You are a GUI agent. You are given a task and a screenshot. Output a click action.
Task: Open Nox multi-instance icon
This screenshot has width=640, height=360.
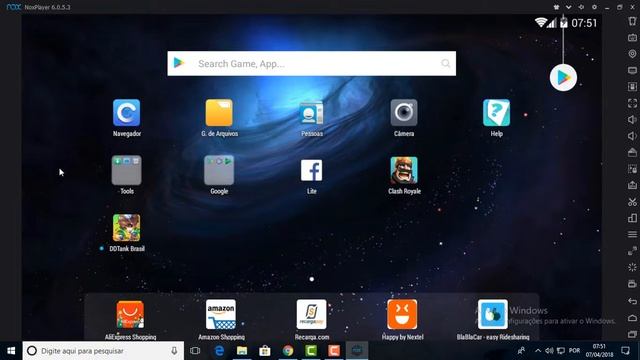coord(632,218)
